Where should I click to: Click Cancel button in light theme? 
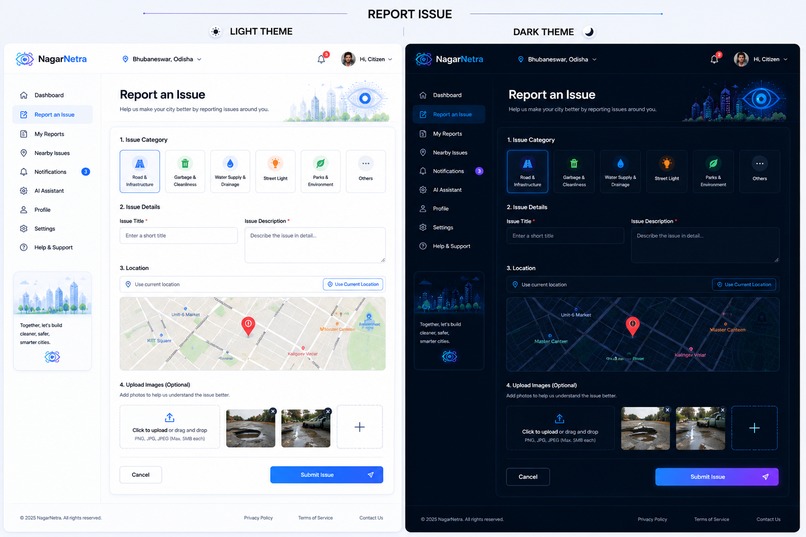tap(140, 475)
